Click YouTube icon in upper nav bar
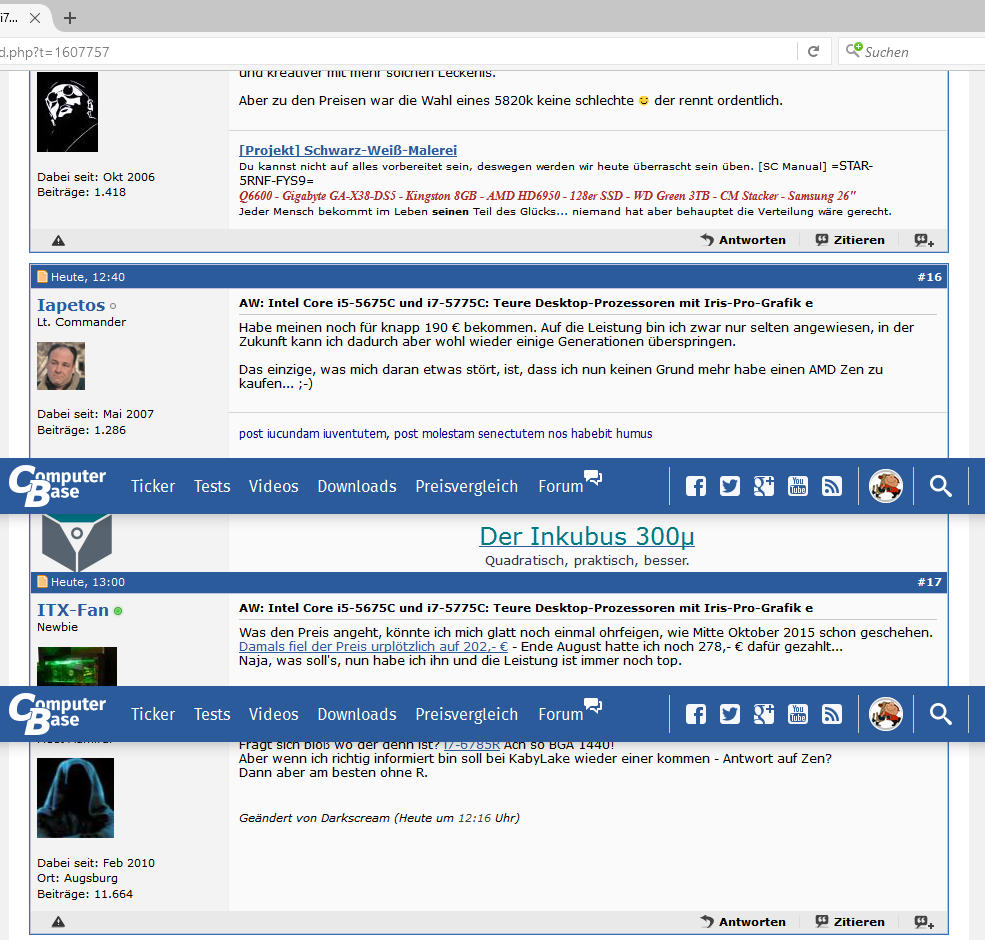Viewport: 985px width, 940px height. [798, 486]
